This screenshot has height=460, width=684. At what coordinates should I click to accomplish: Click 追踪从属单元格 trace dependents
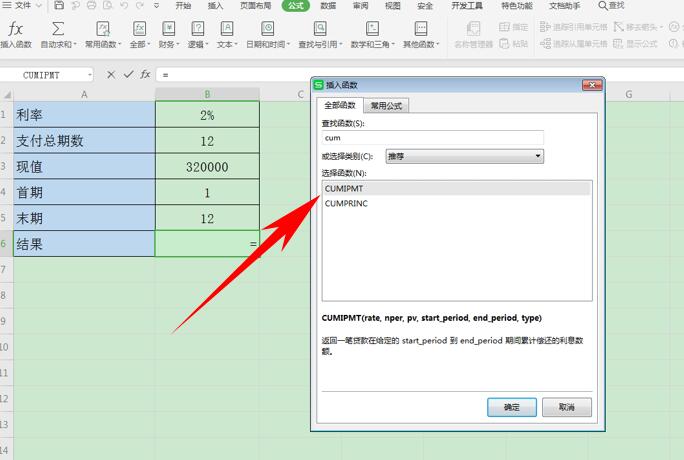[x=573, y=44]
